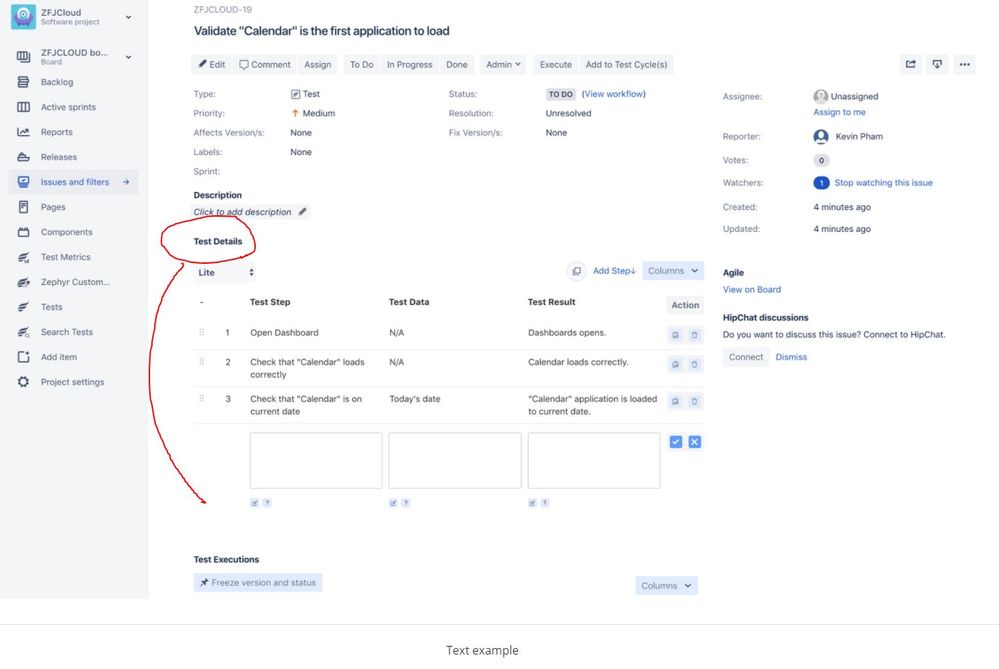Click Stop watching this issue
The image size is (999, 669).
tap(883, 183)
